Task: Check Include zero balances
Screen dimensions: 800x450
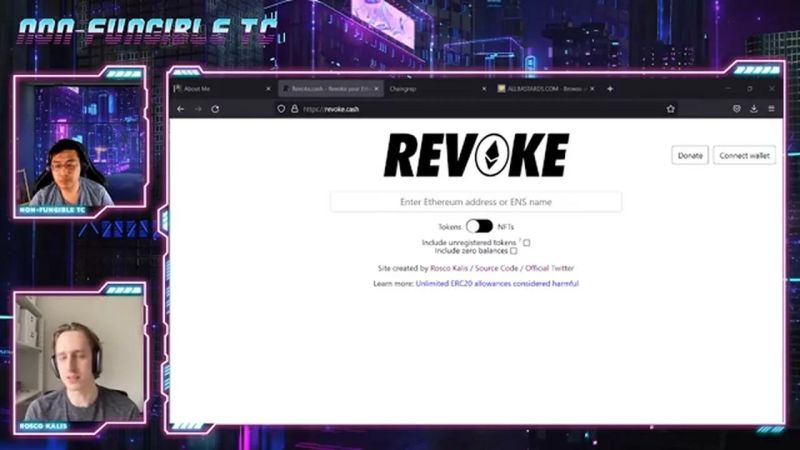Action: (514, 251)
